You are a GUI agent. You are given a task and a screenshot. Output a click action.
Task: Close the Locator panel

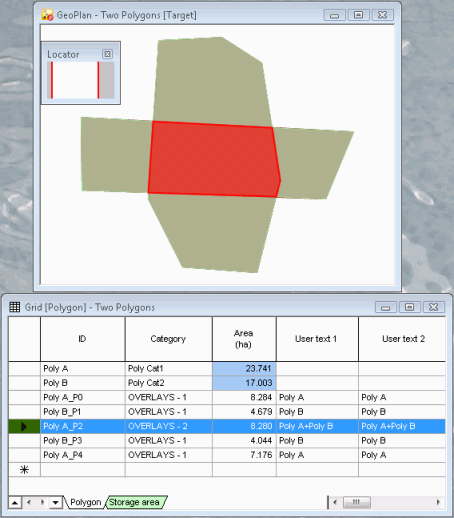107,54
